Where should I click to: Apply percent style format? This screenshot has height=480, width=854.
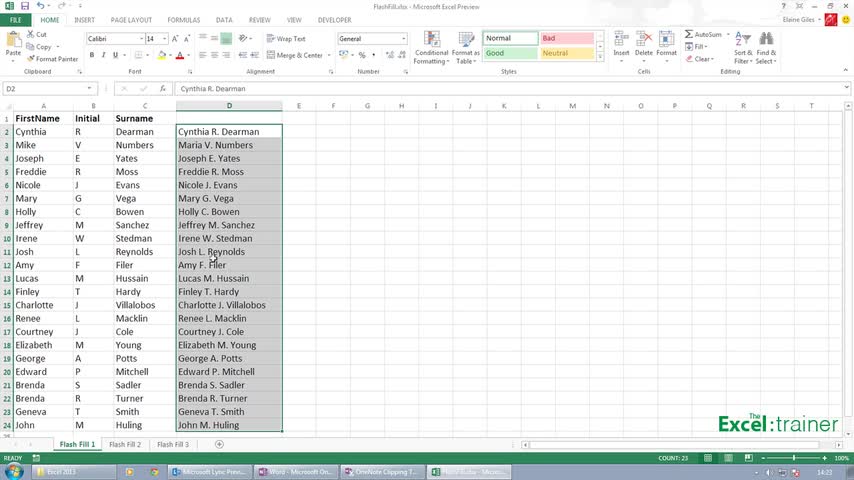click(362, 55)
